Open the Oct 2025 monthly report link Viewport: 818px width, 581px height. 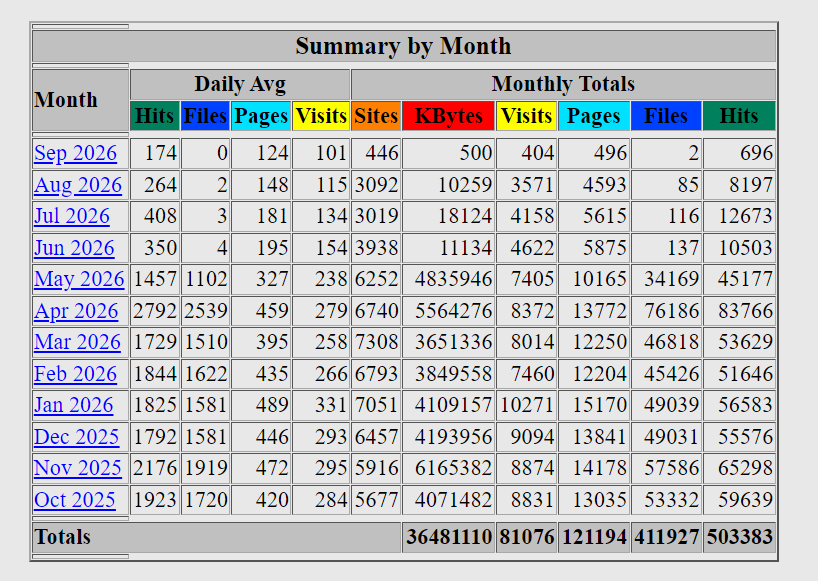[75, 500]
